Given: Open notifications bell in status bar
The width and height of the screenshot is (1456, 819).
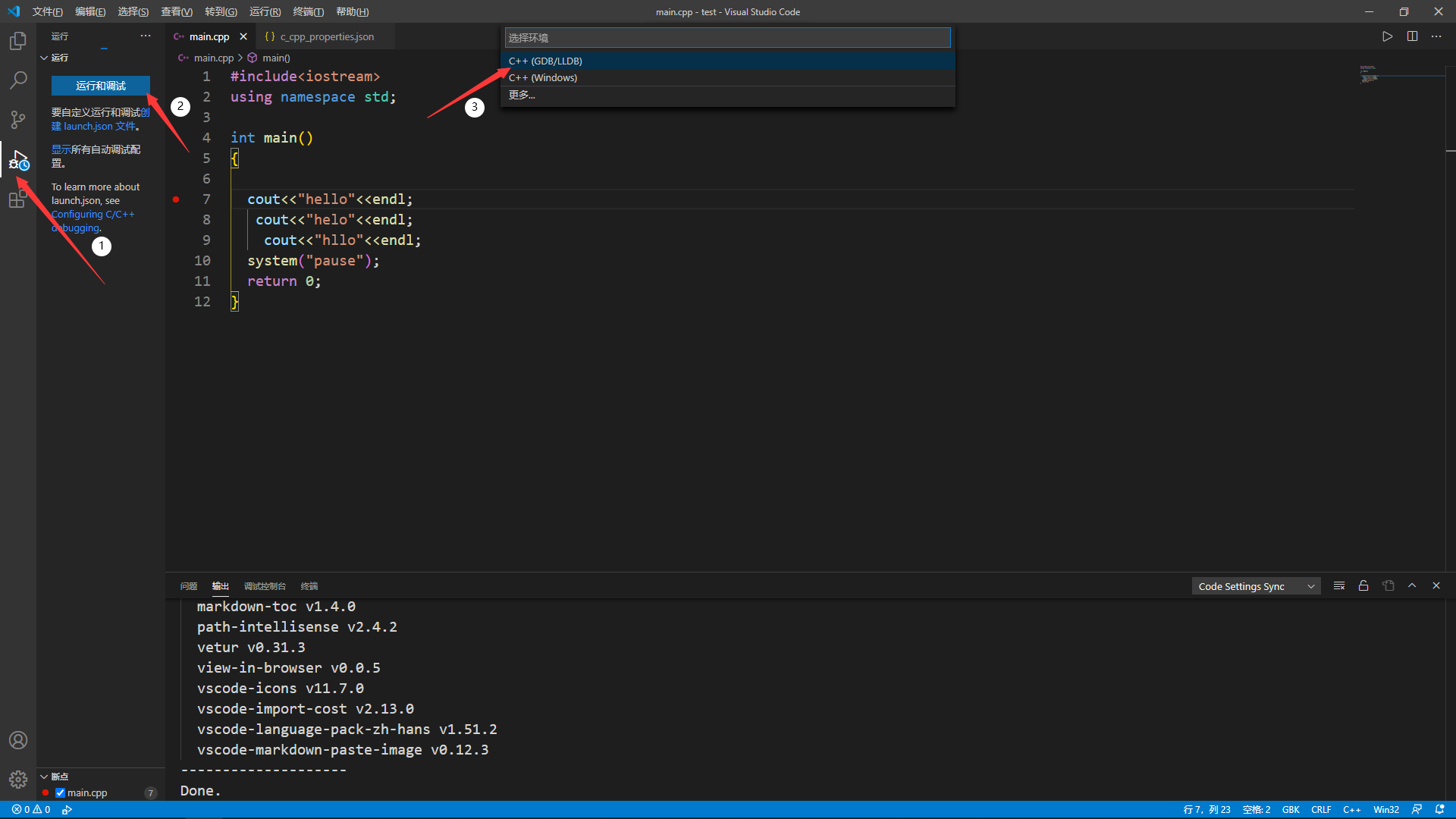Looking at the screenshot, I should pos(1440,810).
